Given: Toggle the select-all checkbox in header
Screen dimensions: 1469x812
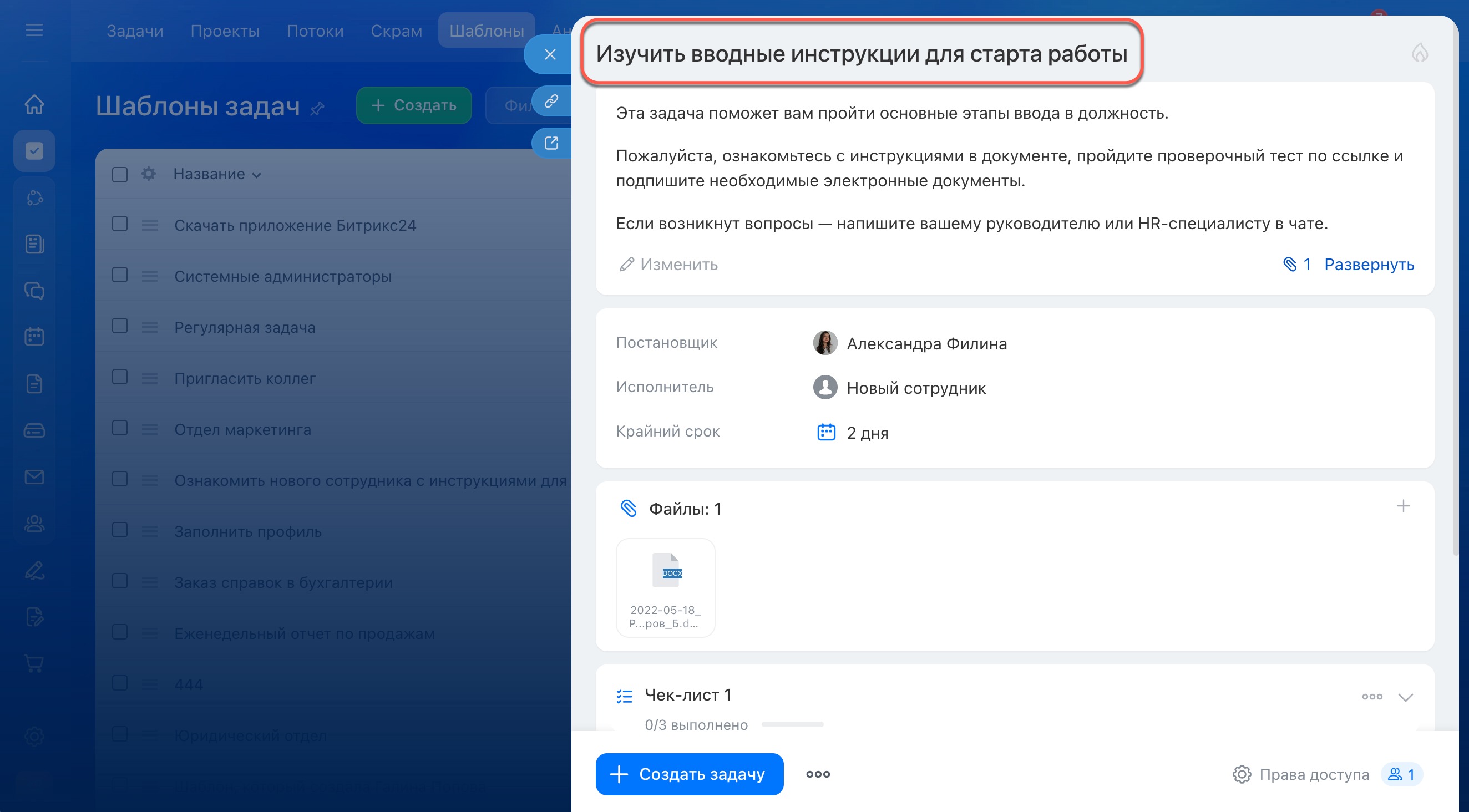Looking at the screenshot, I should tap(120, 174).
